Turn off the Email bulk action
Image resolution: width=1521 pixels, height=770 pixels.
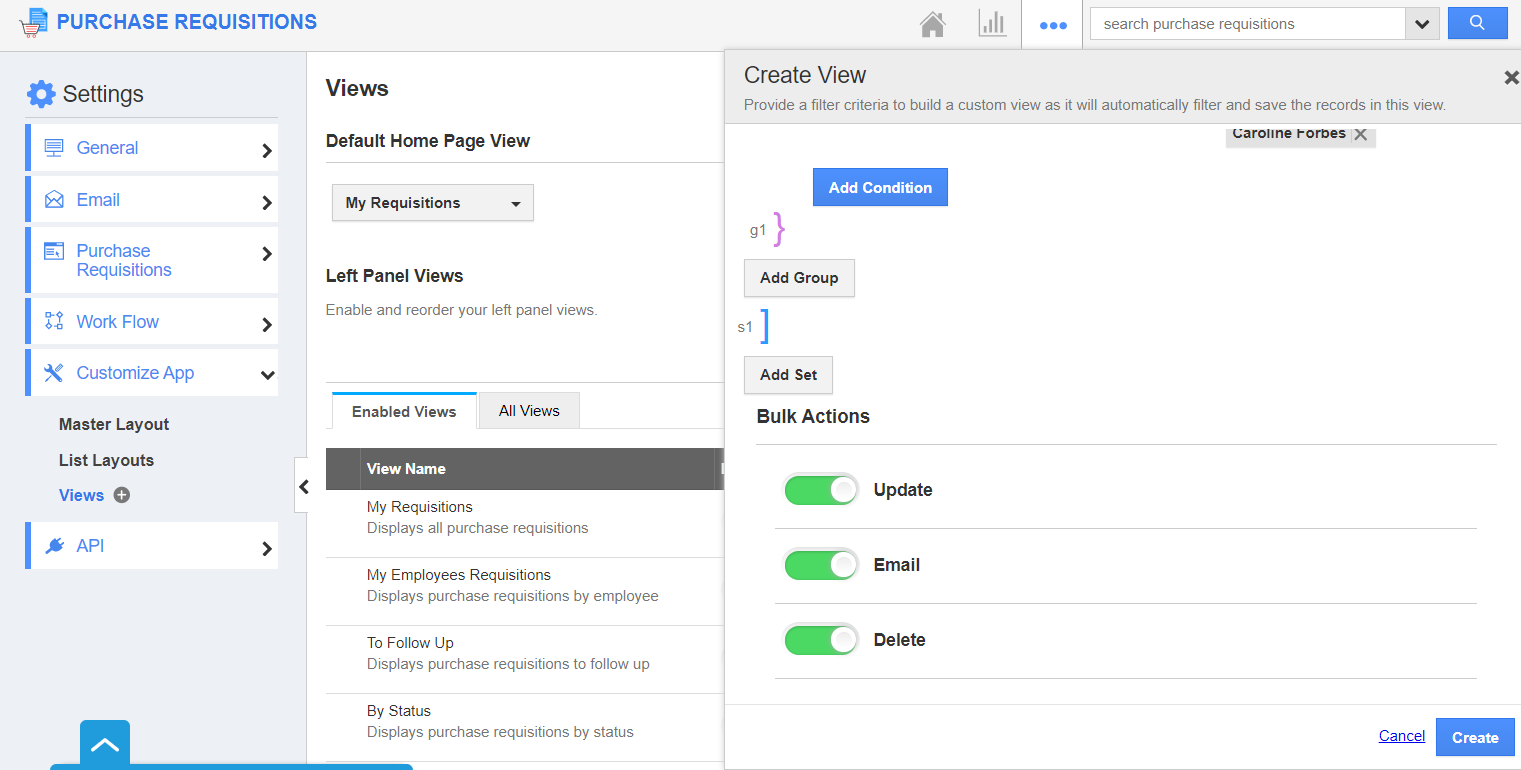pos(820,564)
